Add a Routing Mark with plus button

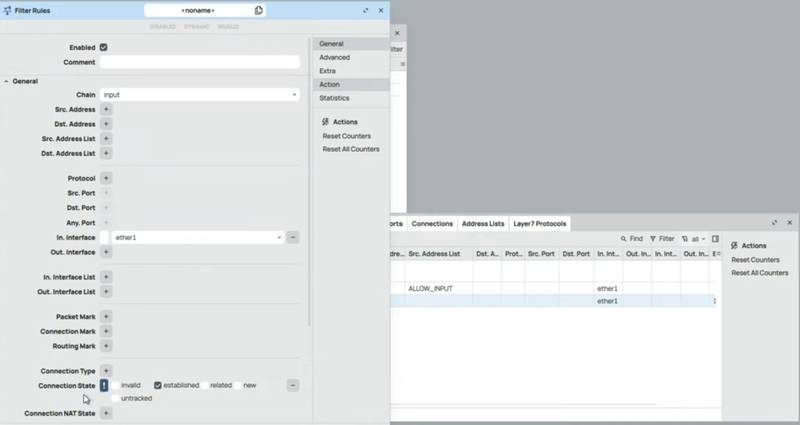106,346
